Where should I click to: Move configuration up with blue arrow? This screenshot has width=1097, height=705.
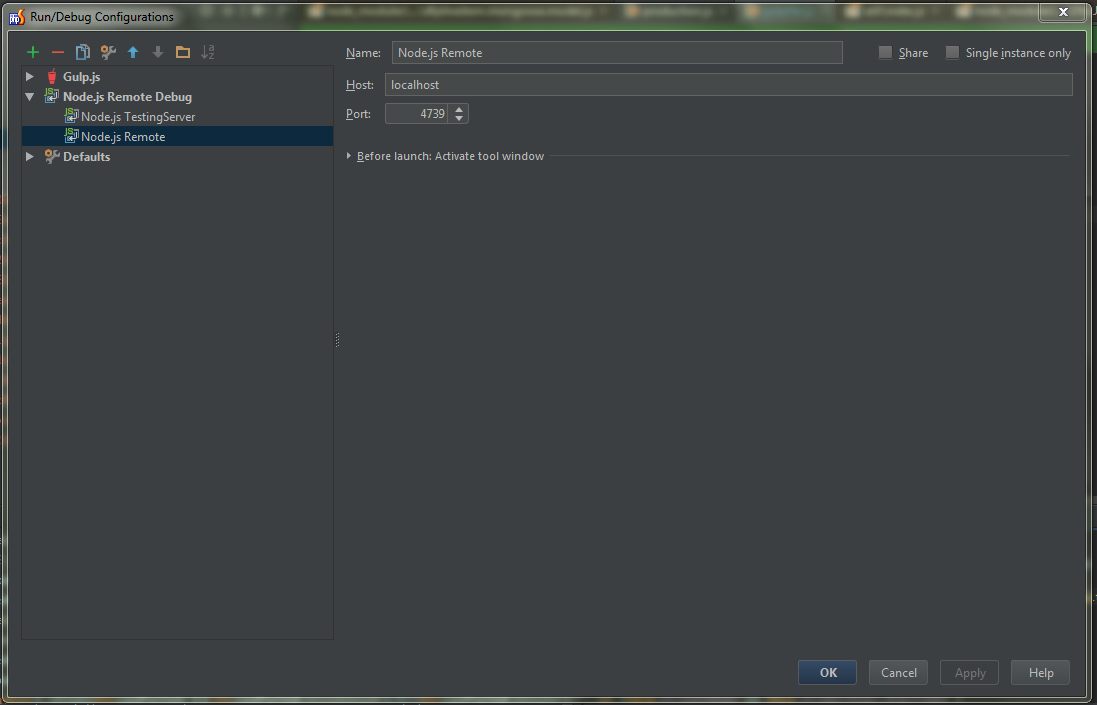click(133, 52)
